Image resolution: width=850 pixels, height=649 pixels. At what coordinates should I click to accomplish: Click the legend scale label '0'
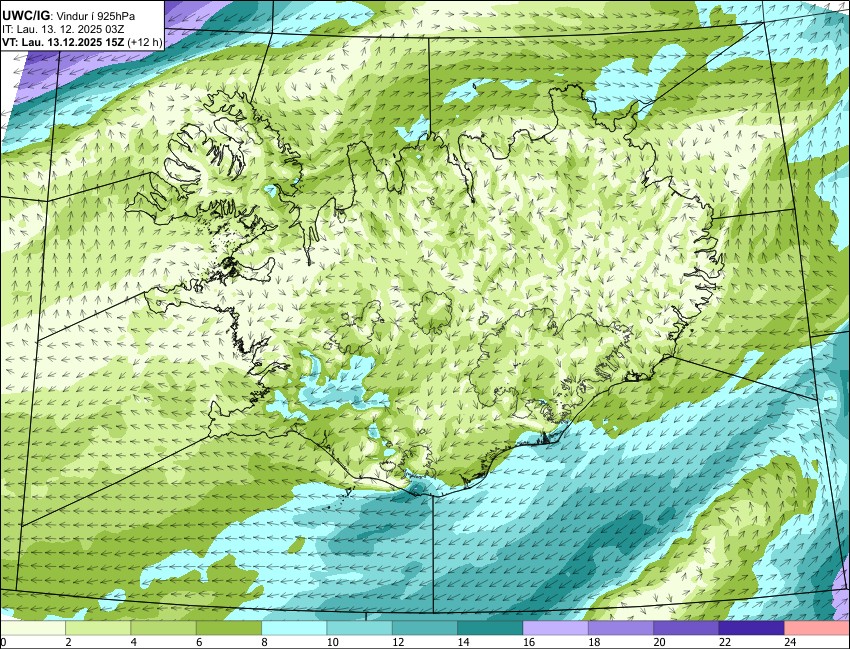[3, 642]
